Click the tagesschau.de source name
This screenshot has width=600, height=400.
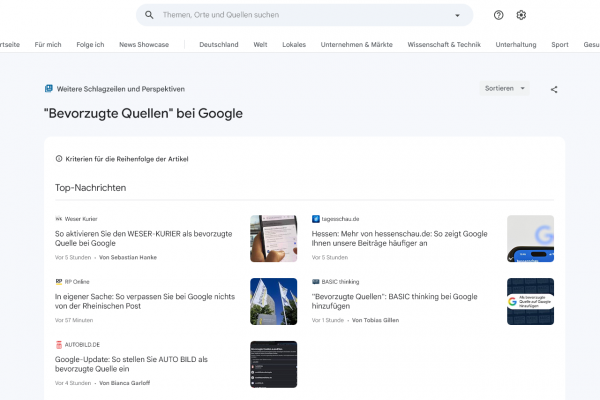(x=340, y=219)
